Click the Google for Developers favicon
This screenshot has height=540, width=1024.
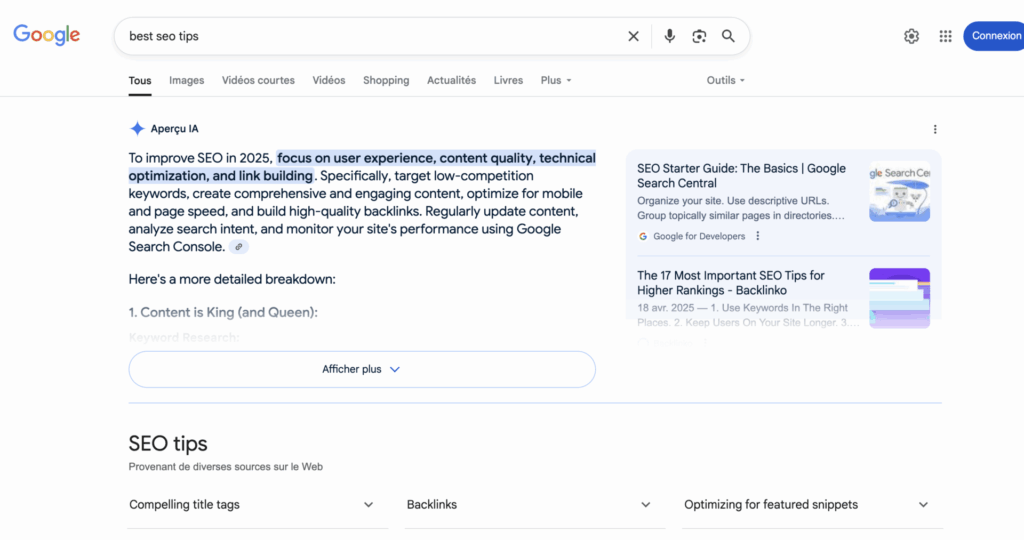click(x=643, y=236)
